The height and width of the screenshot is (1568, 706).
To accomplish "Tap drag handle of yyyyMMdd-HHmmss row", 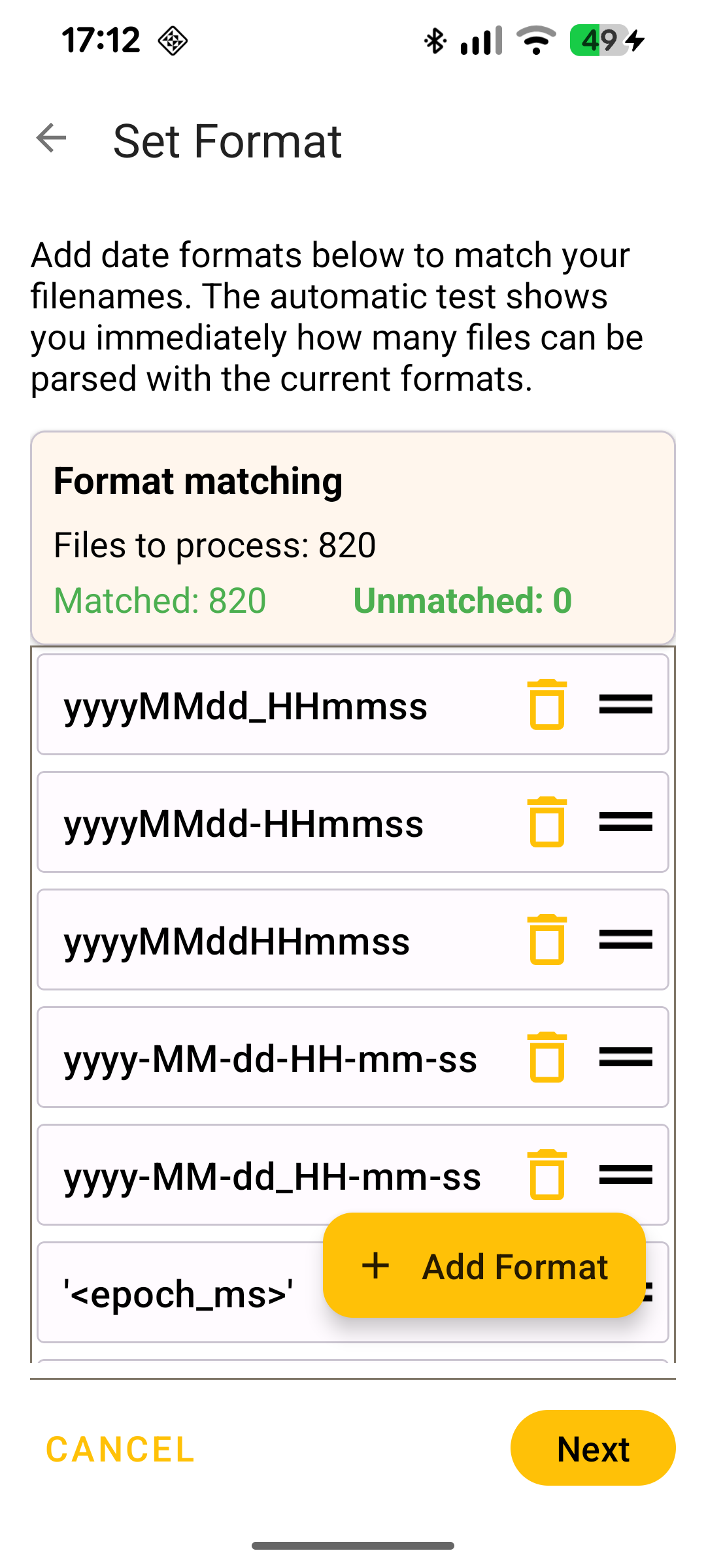I will tap(626, 822).
